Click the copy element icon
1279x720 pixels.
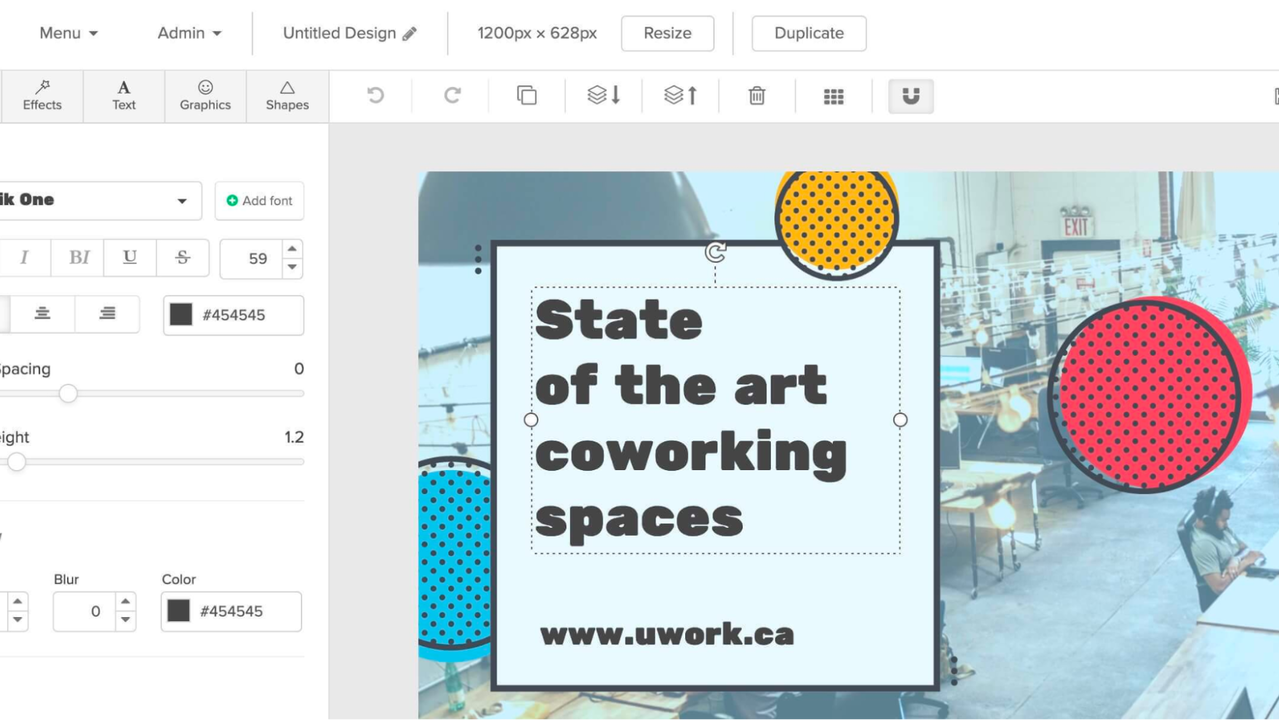527,95
